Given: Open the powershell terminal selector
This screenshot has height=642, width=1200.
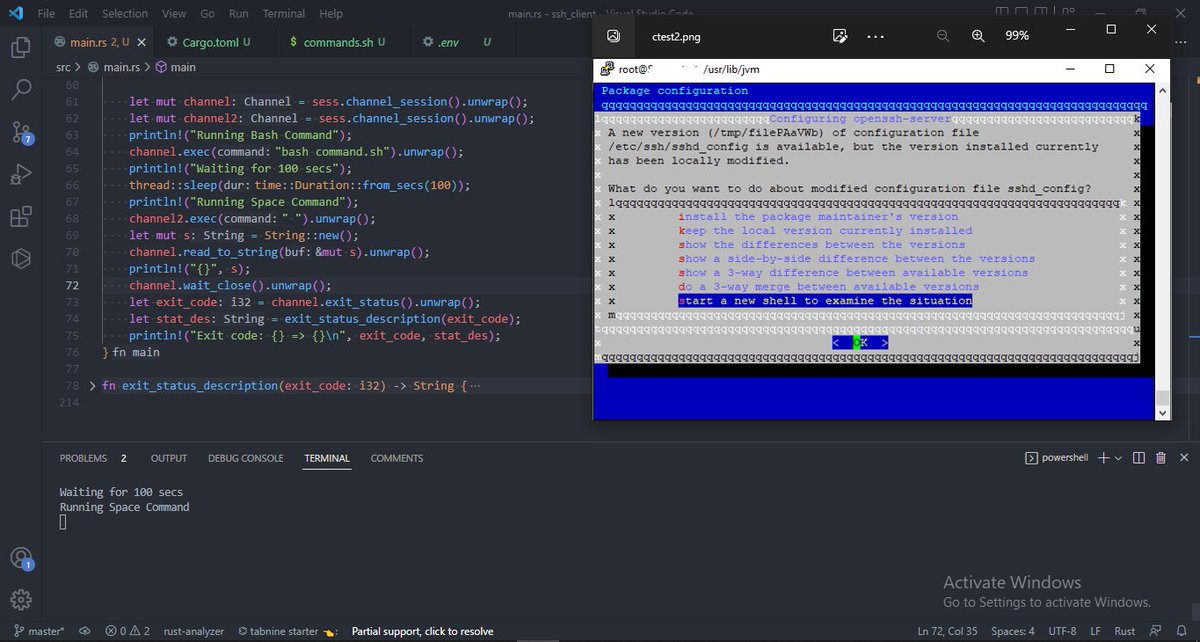Looking at the screenshot, I should tap(1059, 458).
